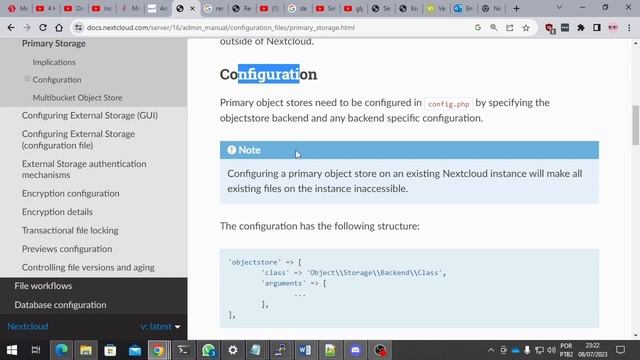This screenshot has width=640, height=360.
Task: View site information icon in address bar
Action: click(x=78, y=27)
